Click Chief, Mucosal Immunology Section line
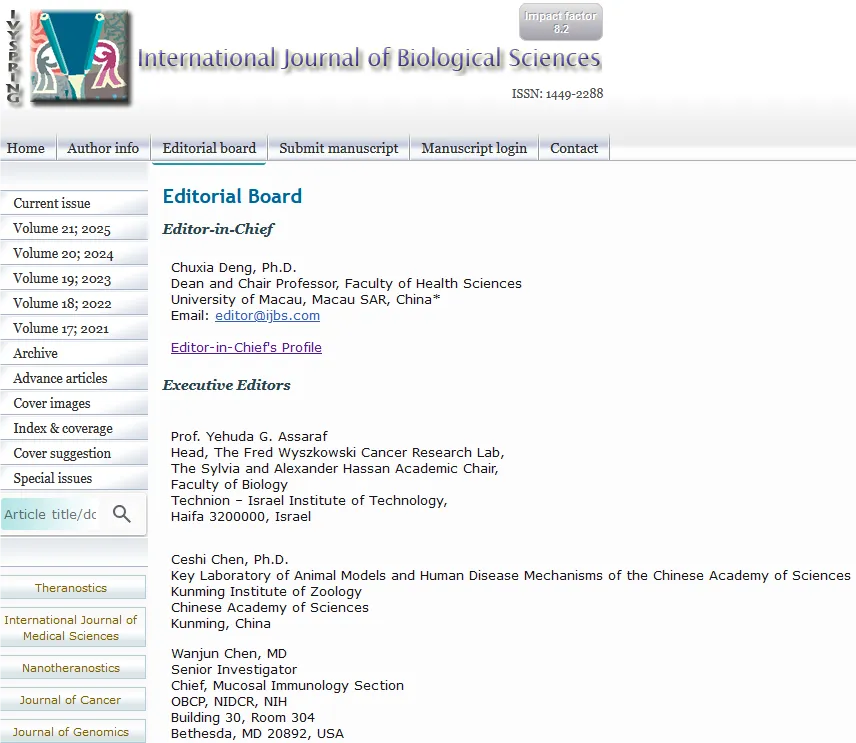The height and width of the screenshot is (743, 856). (287, 686)
